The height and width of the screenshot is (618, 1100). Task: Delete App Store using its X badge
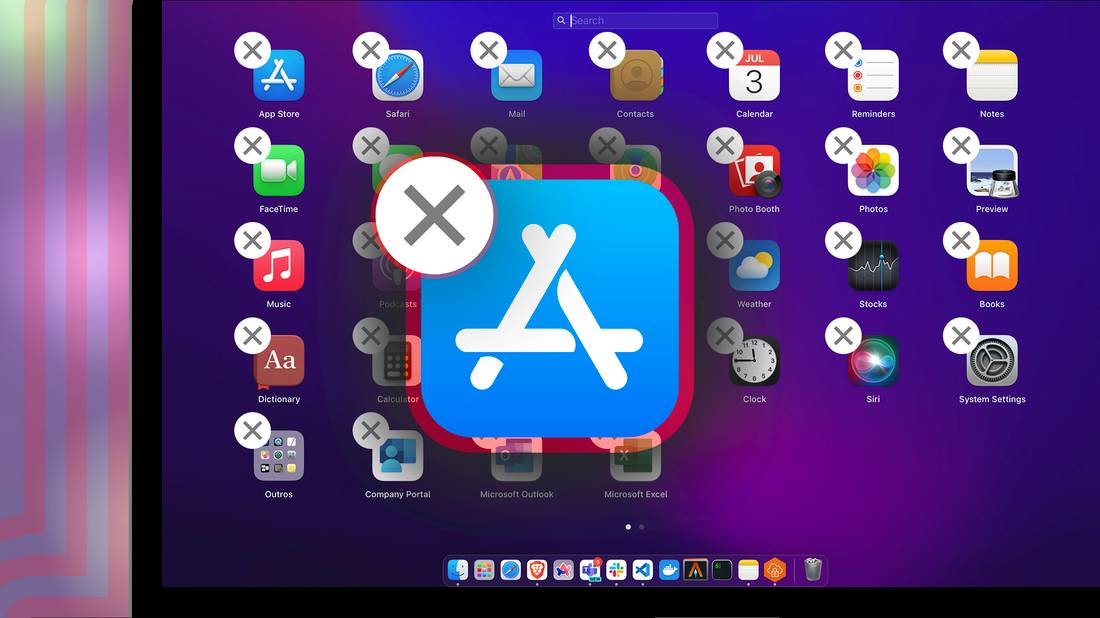253,51
